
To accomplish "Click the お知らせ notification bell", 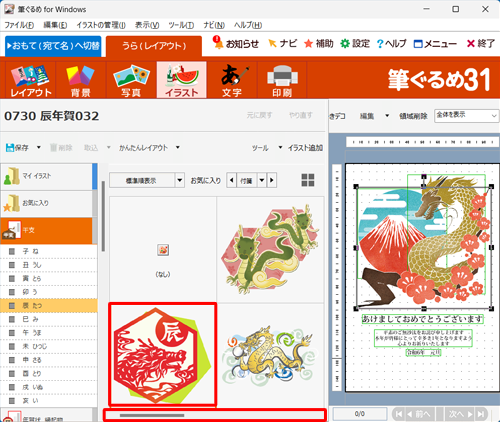I will pyautogui.click(x=236, y=43).
